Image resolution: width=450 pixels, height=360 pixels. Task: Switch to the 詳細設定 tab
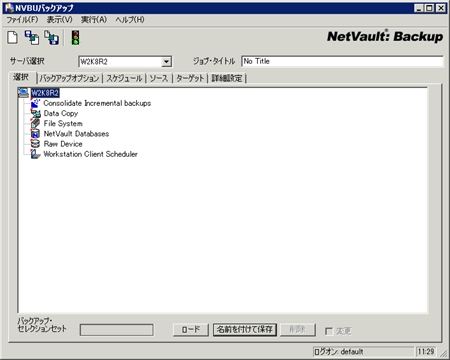click(227, 78)
